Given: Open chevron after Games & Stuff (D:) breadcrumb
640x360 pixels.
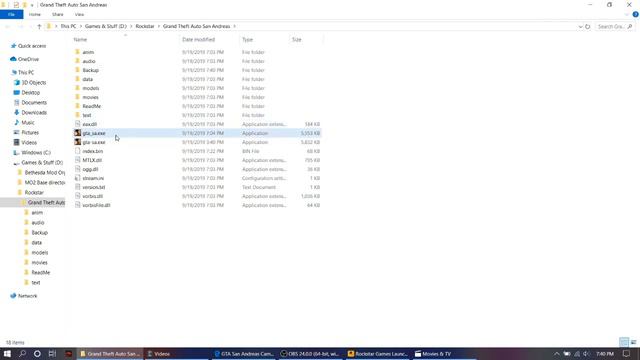Looking at the screenshot, I should point(131,26).
